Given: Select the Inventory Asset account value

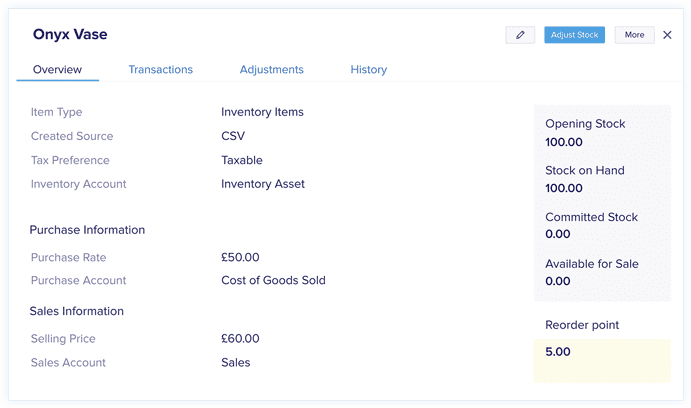Looking at the screenshot, I should [263, 184].
